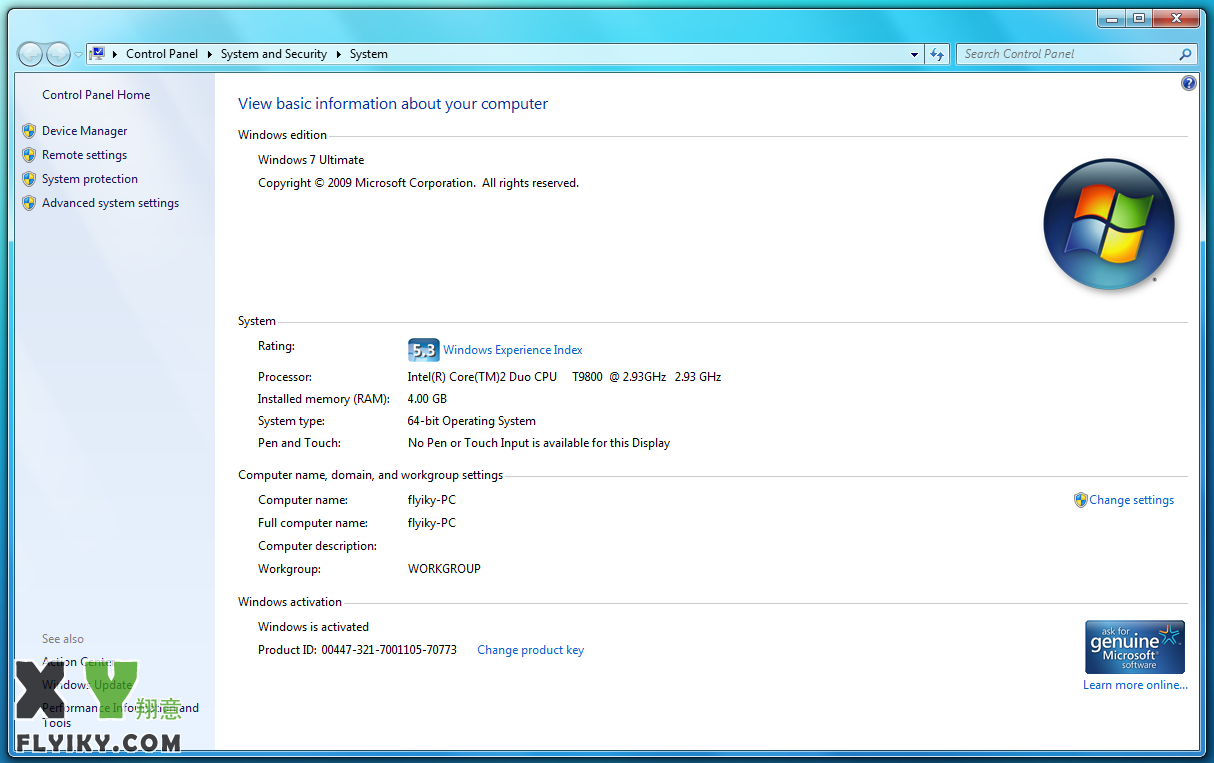Viewport: 1214px width, 763px height.
Task: Open the address bar history dropdown
Action: point(915,55)
